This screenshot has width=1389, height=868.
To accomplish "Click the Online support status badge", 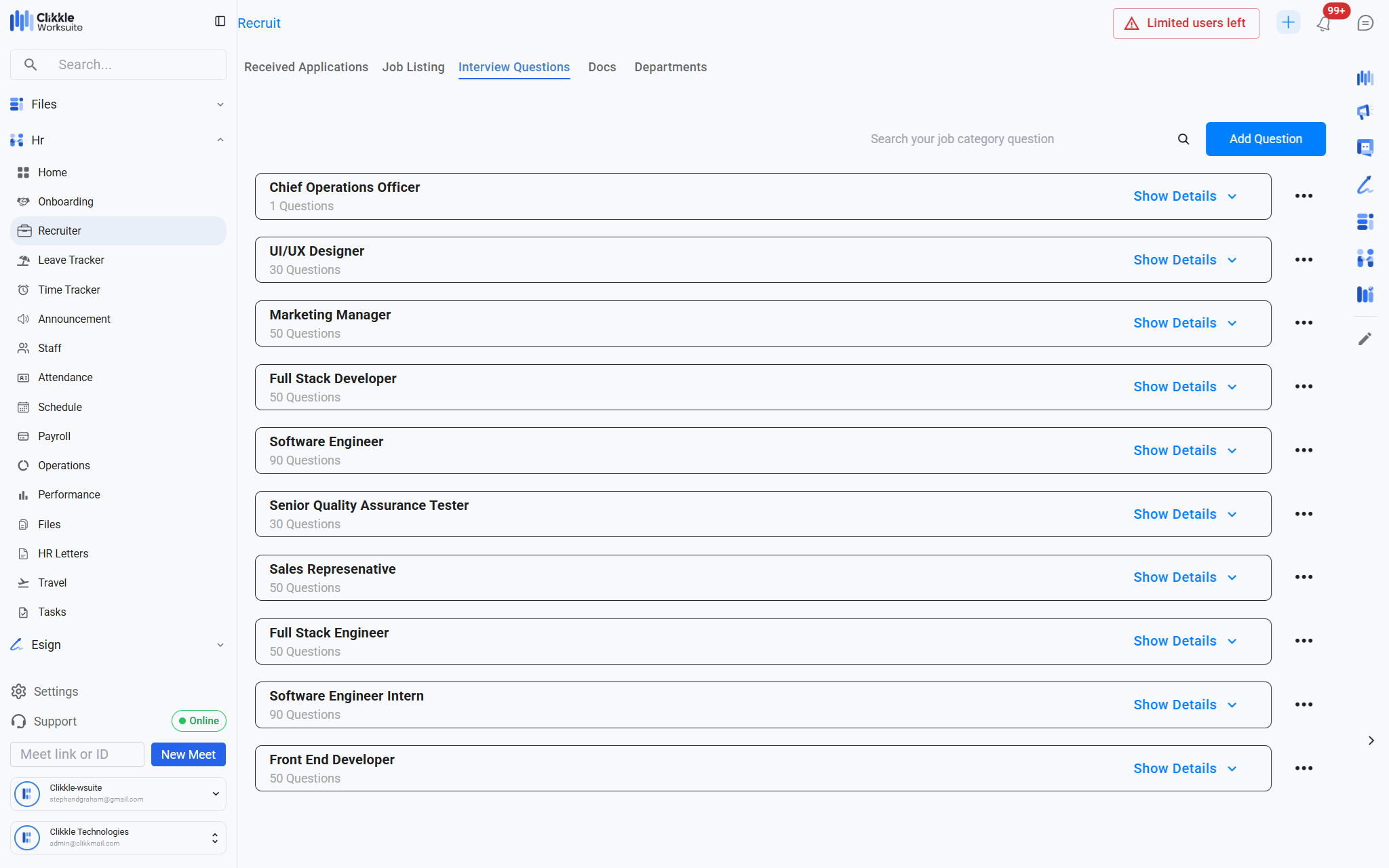I will 199,721.
